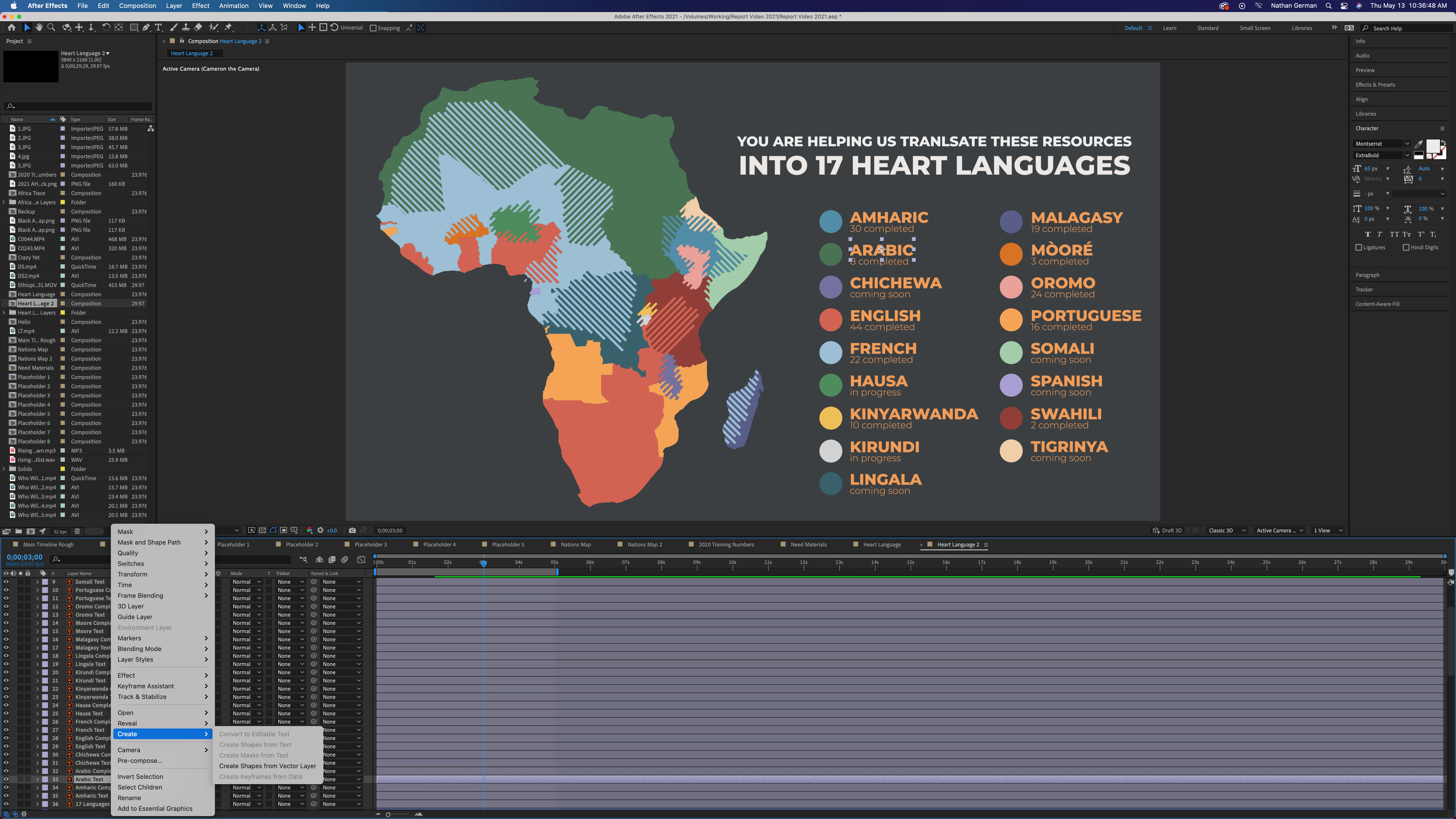Select the Puppet Pin tool
The width and height of the screenshot is (1456, 819).
tap(228, 28)
